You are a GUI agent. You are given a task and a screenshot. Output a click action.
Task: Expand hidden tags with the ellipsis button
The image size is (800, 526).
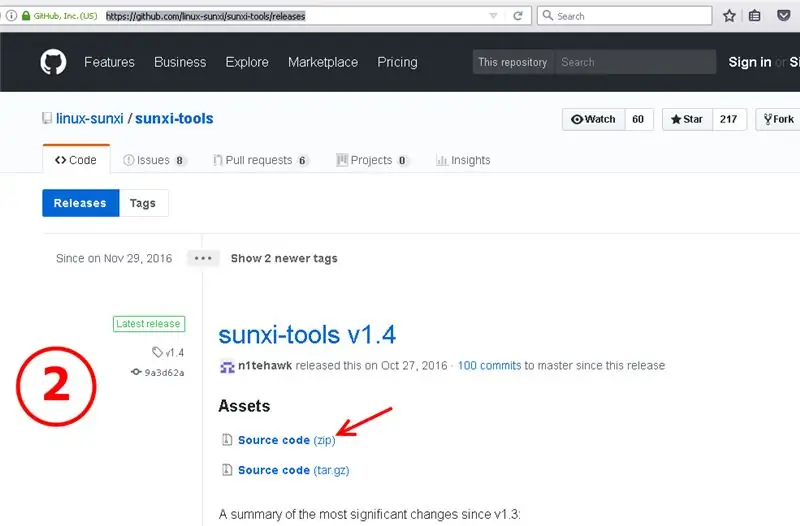point(203,258)
